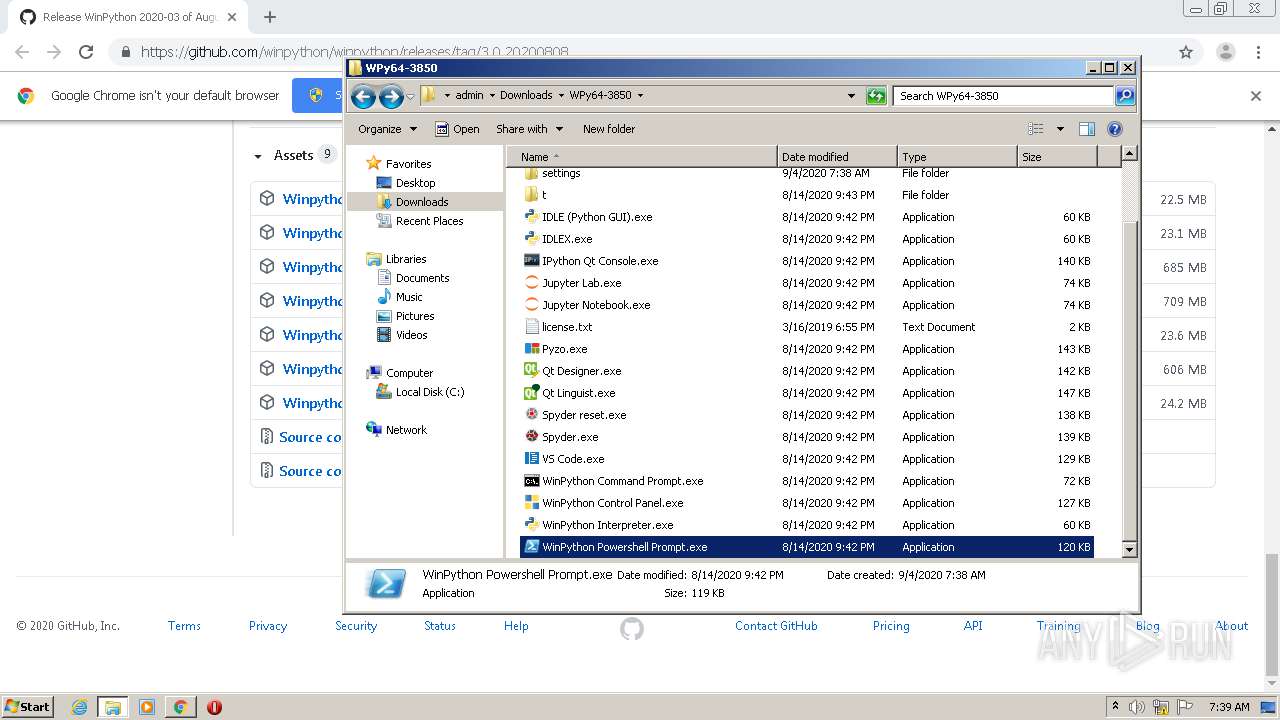Select the Spyder.exe icon
Screen dimensions: 1280x720
pos(532,437)
